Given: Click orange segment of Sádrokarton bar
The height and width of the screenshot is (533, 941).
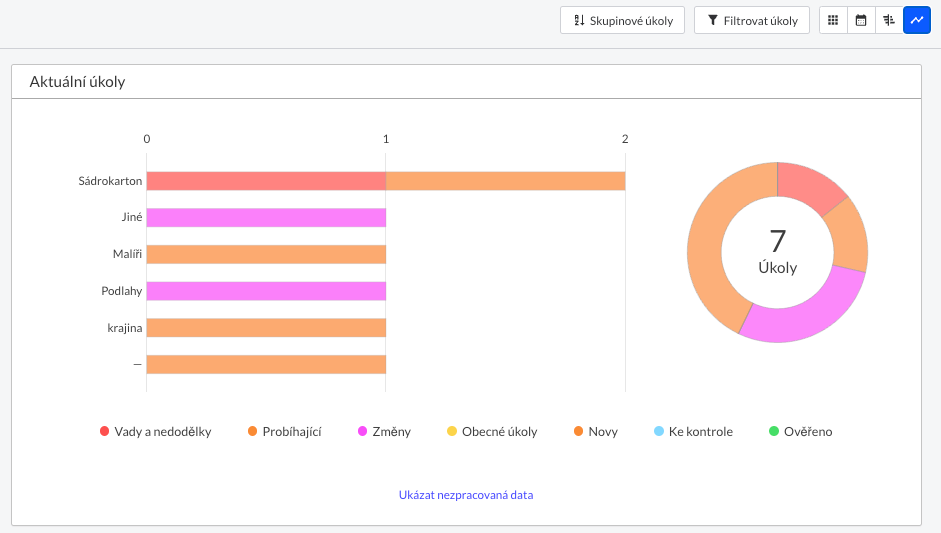Looking at the screenshot, I should point(505,181).
